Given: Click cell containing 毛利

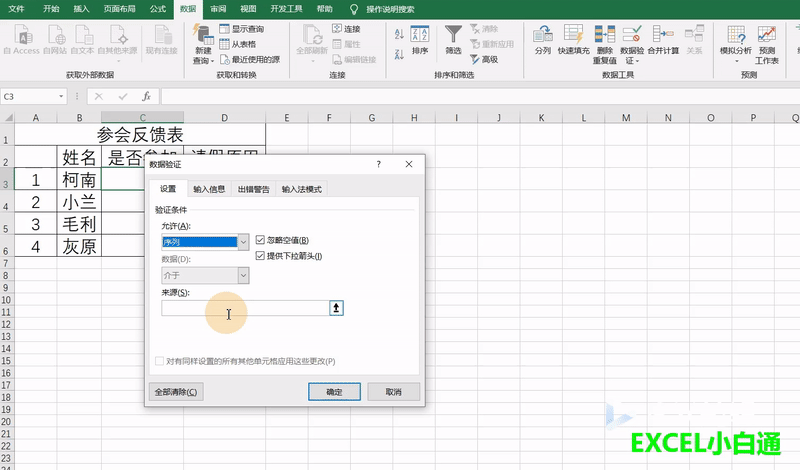Looking at the screenshot, I should click(79, 224).
